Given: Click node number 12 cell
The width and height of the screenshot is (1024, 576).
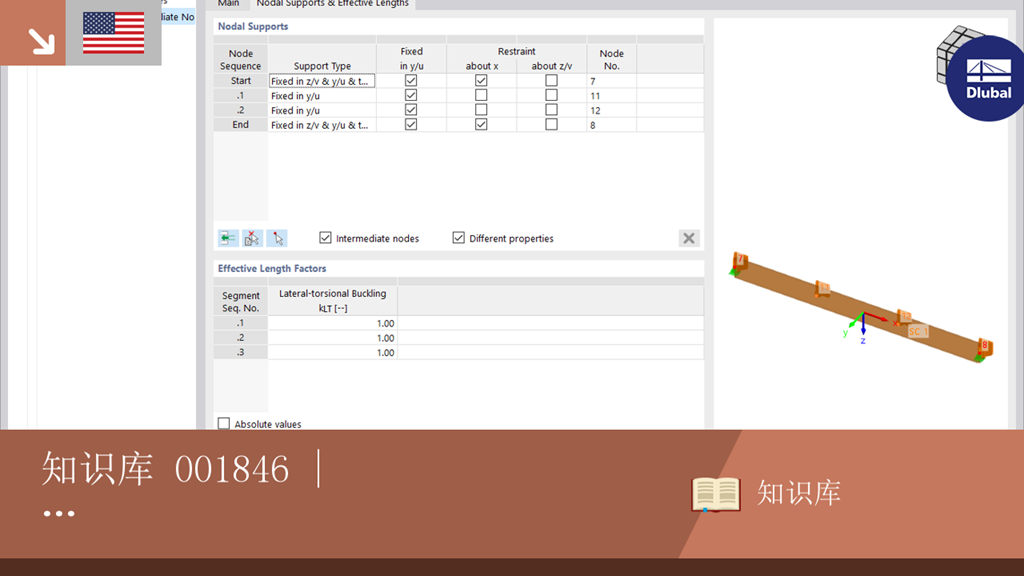Looking at the screenshot, I should 611,110.
